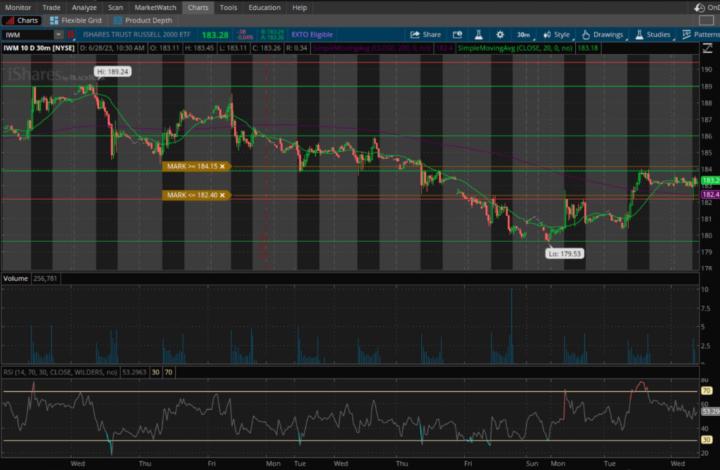This screenshot has width=720, height=470.
Task: Click the 53.29 RSI value axis tag
Action: (x=710, y=412)
